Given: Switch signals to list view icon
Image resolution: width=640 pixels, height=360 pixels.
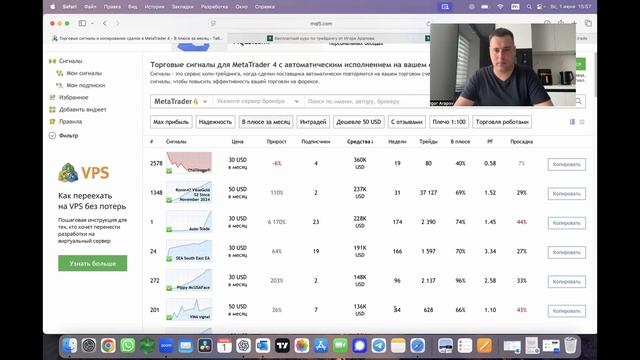Looking at the screenshot, I should [572, 122].
